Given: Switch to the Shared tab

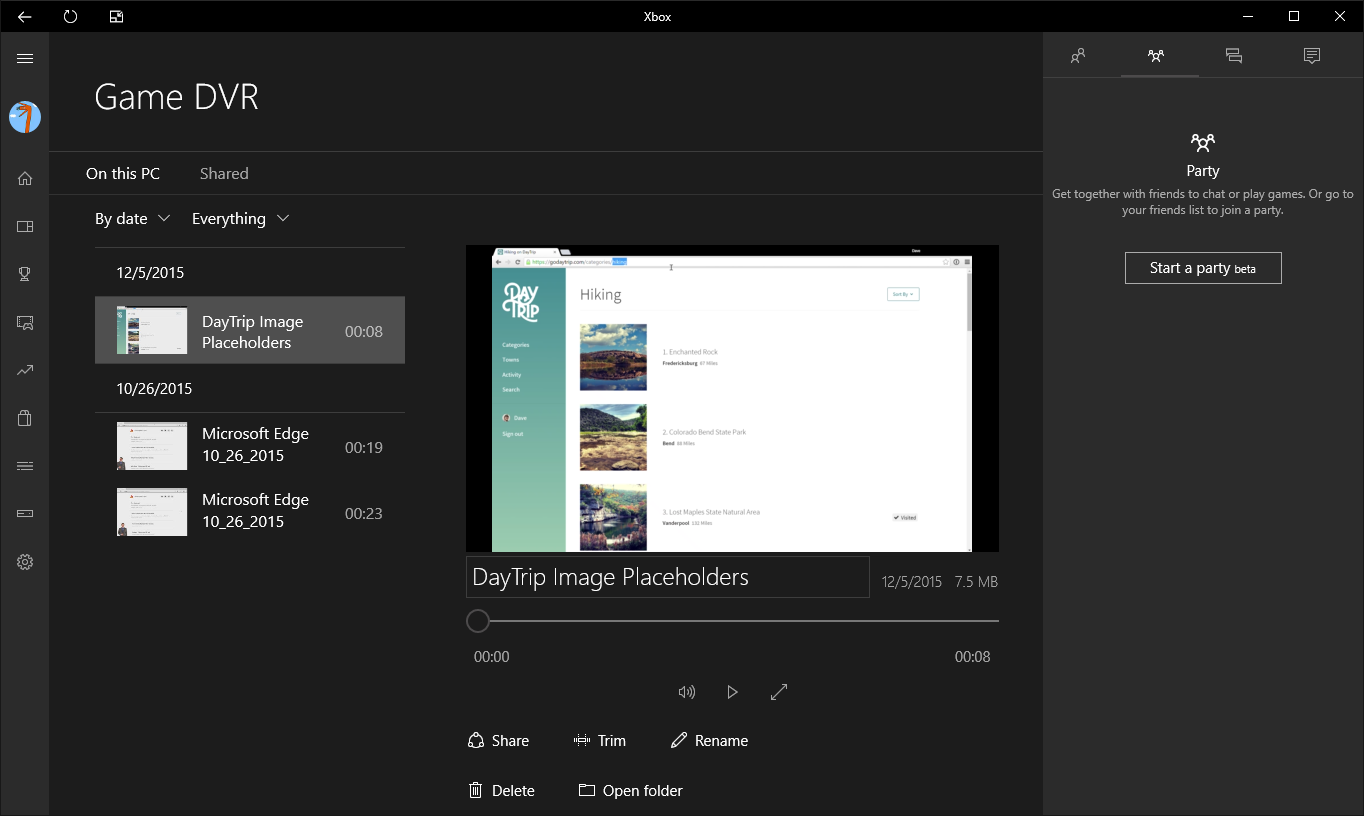Looking at the screenshot, I should (x=224, y=174).
